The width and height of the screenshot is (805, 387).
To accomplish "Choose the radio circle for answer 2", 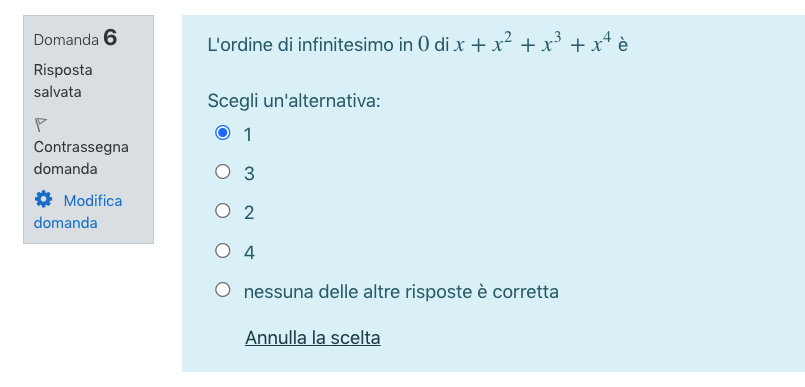I will point(222,210).
